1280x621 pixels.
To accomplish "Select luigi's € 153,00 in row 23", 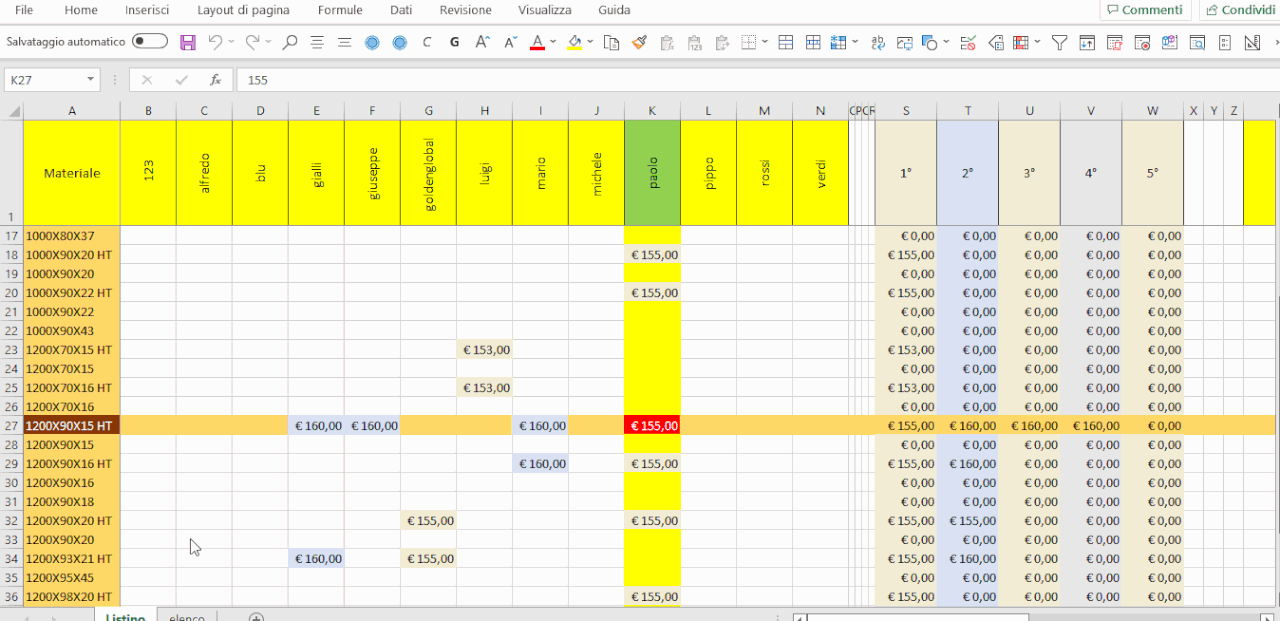I will (484, 350).
